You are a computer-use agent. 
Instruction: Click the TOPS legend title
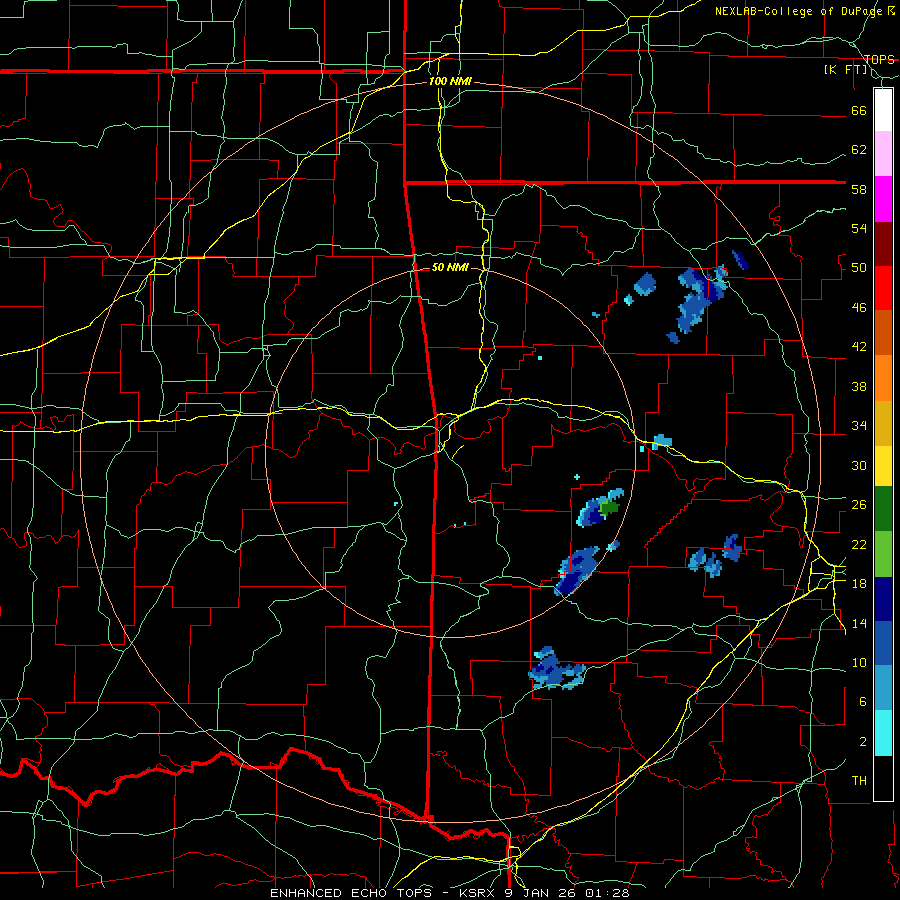pos(879,59)
